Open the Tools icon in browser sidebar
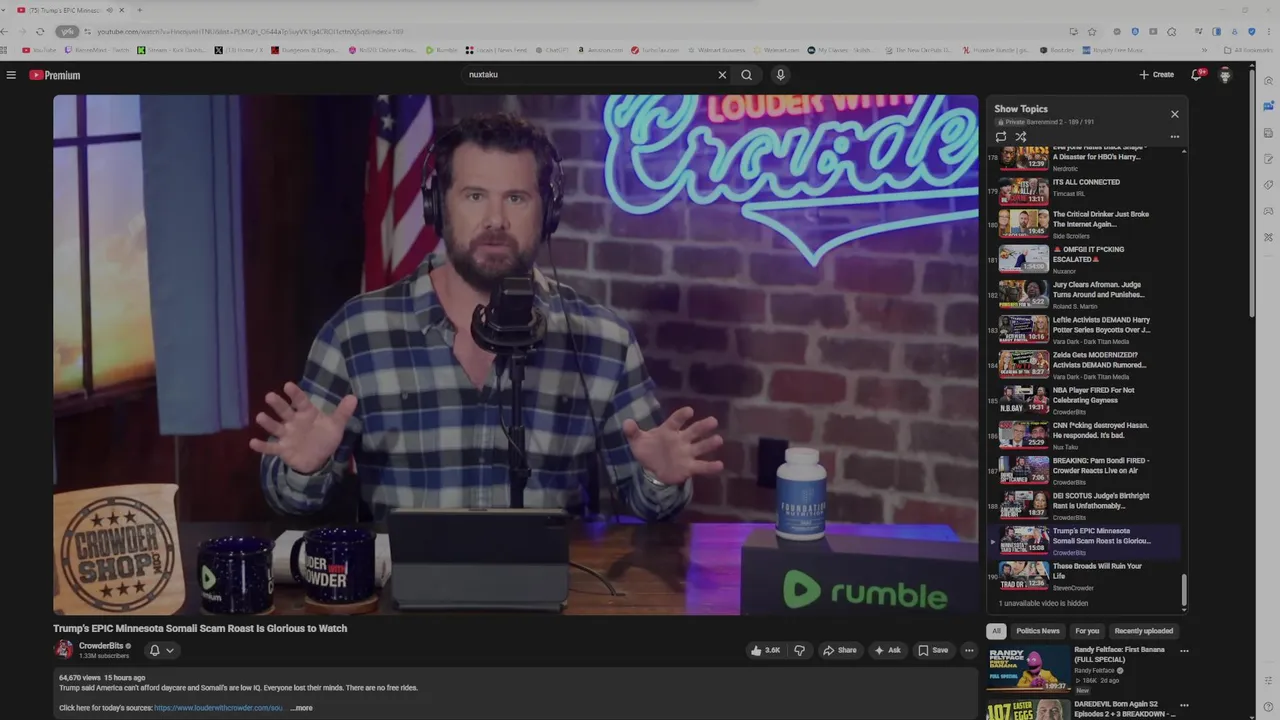 coord(1269,236)
